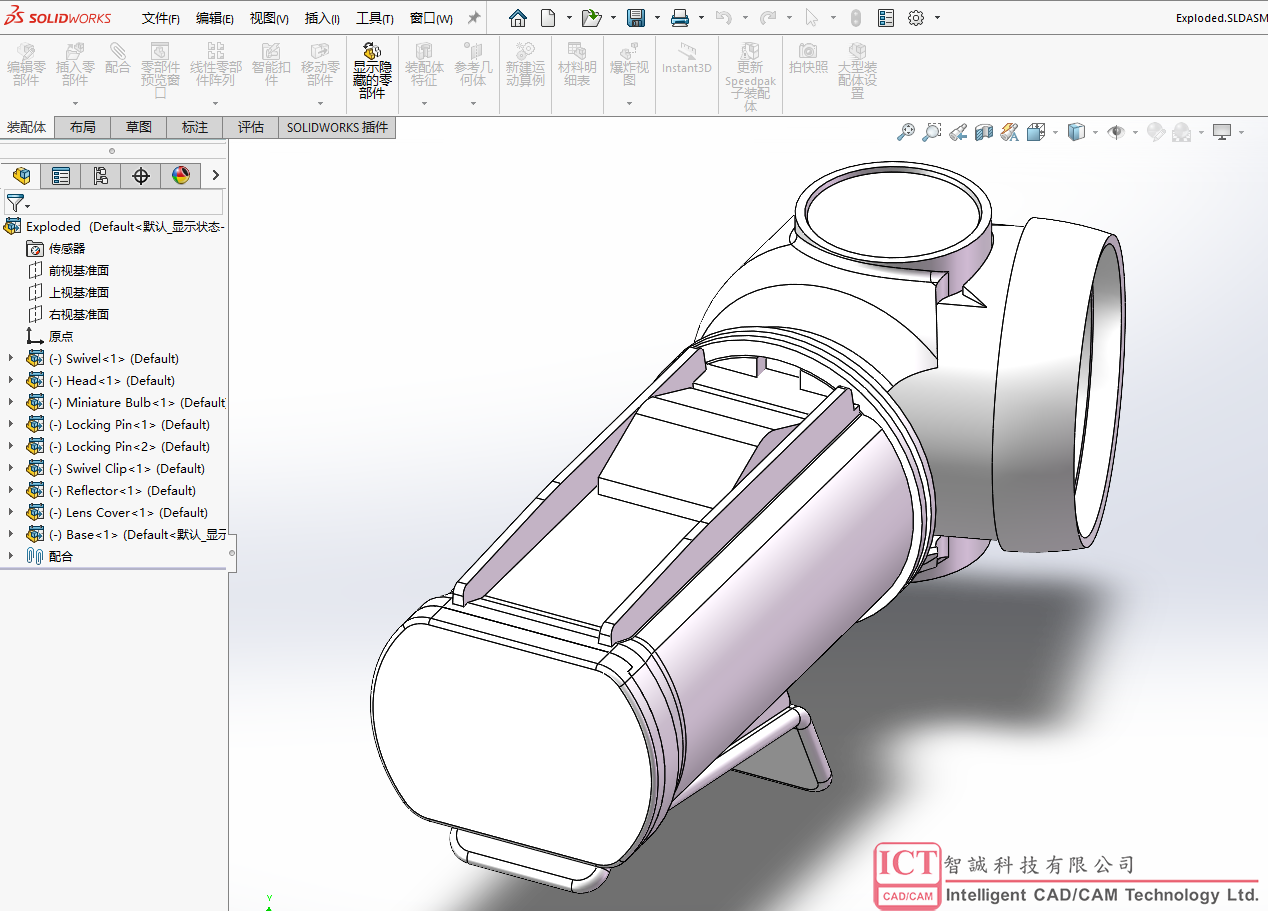The width and height of the screenshot is (1268, 911).
Task: Show more manager tabs with chevron arrow
Action: pos(215,176)
